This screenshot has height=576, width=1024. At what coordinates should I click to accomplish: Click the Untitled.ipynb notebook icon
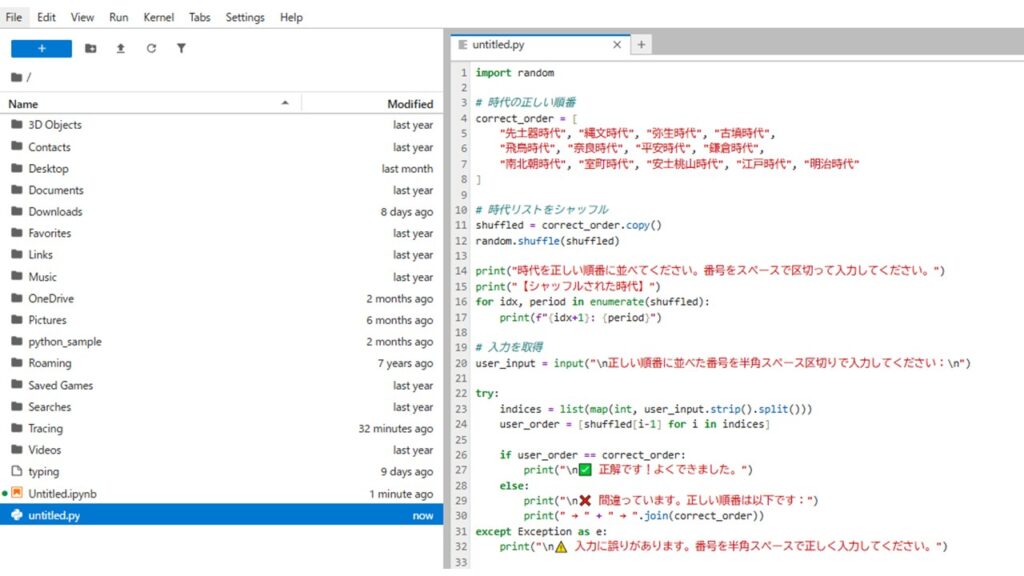17,493
